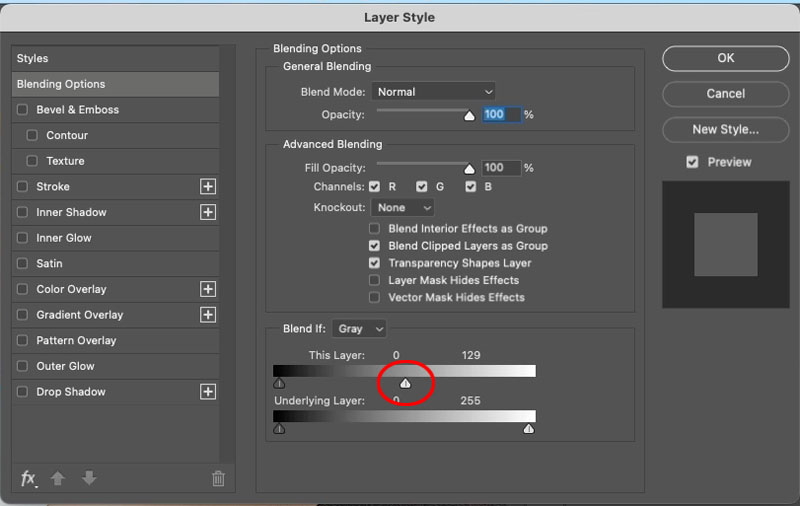
Task: Open the Blend Mode dropdown
Action: tap(433, 92)
